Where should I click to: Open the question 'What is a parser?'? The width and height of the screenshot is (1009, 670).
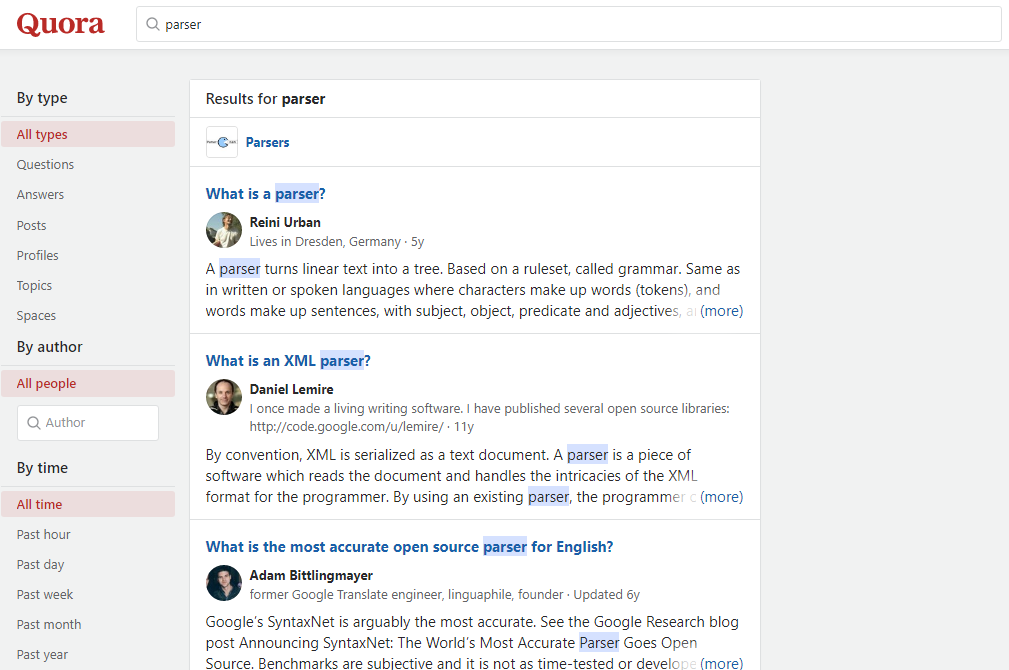tap(264, 193)
